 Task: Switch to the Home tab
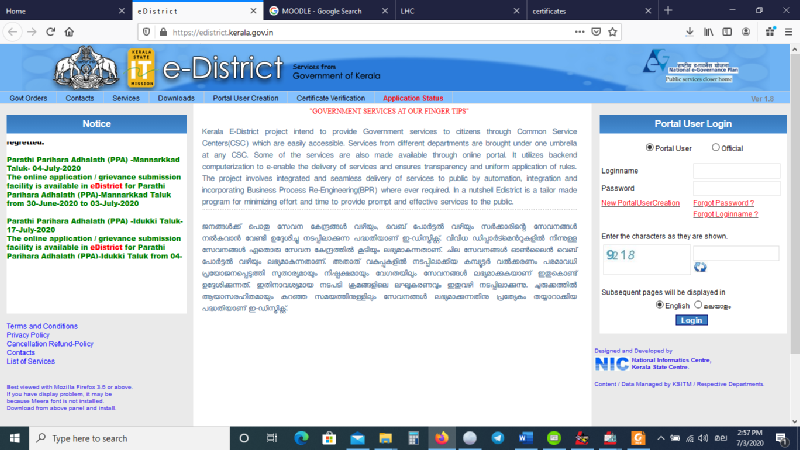66,10
